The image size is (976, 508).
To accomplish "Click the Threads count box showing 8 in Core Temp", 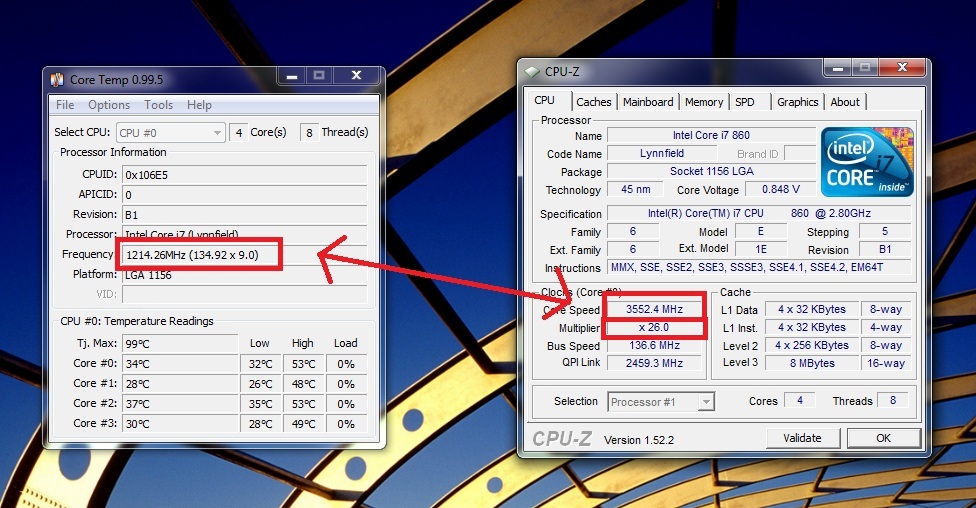I will coord(309,133).
